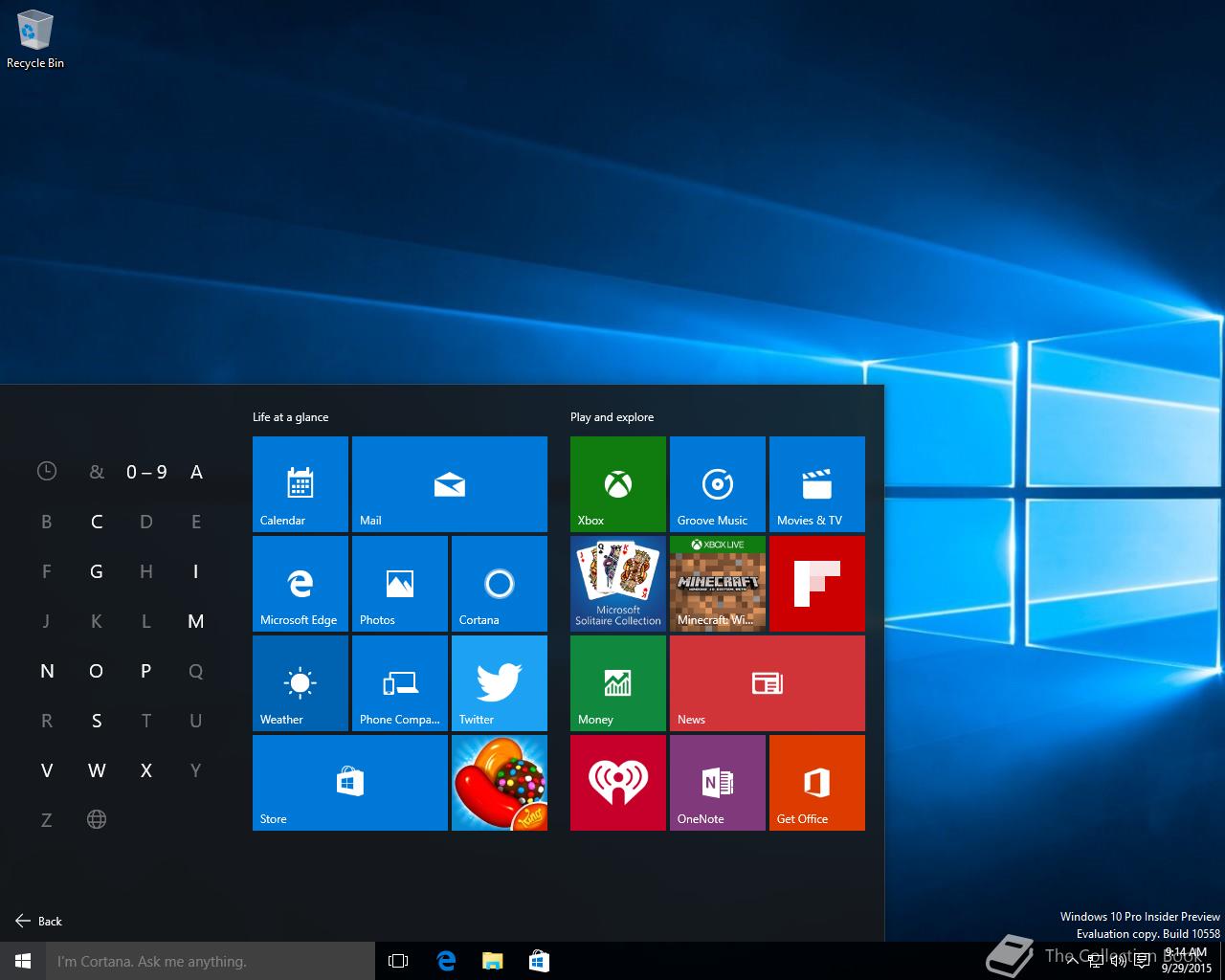The height and width of the screenshot is (980, 1225).
Task: Click the Windows Start button
Action: (x=23, y=961)
